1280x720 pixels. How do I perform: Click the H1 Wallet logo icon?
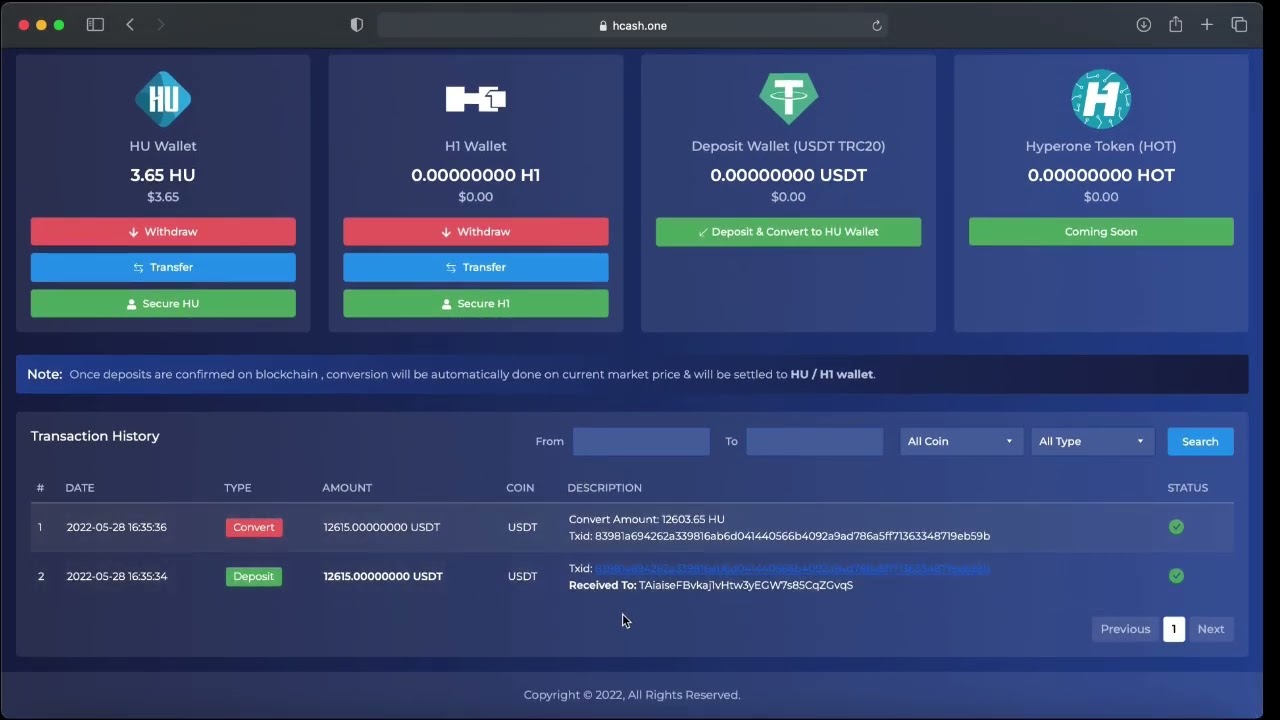click(476, 98)
